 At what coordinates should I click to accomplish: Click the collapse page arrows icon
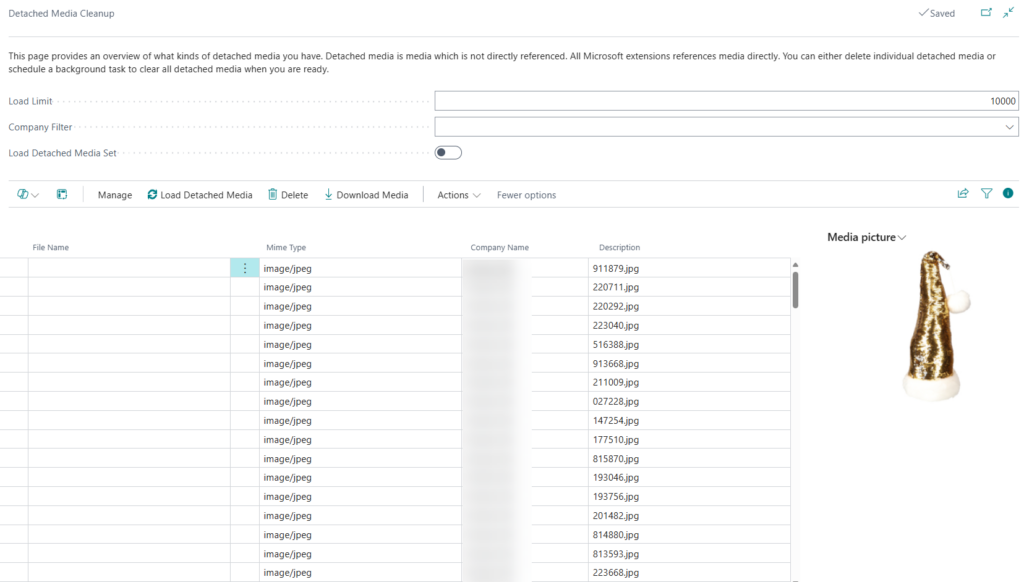[1008, 13]
